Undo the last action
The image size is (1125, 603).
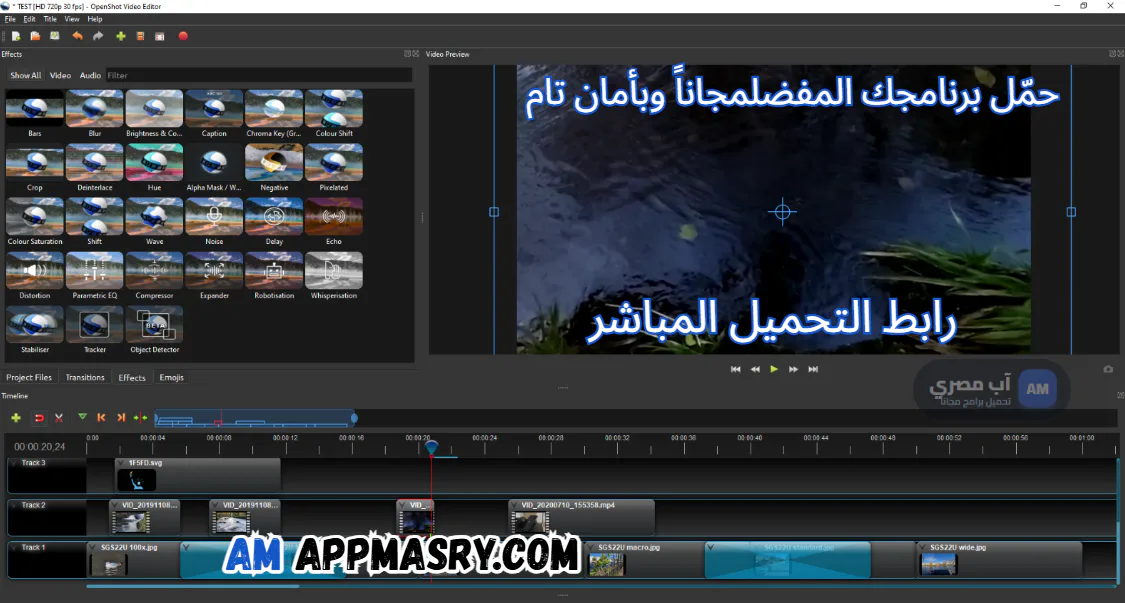[x=77, y=36]
